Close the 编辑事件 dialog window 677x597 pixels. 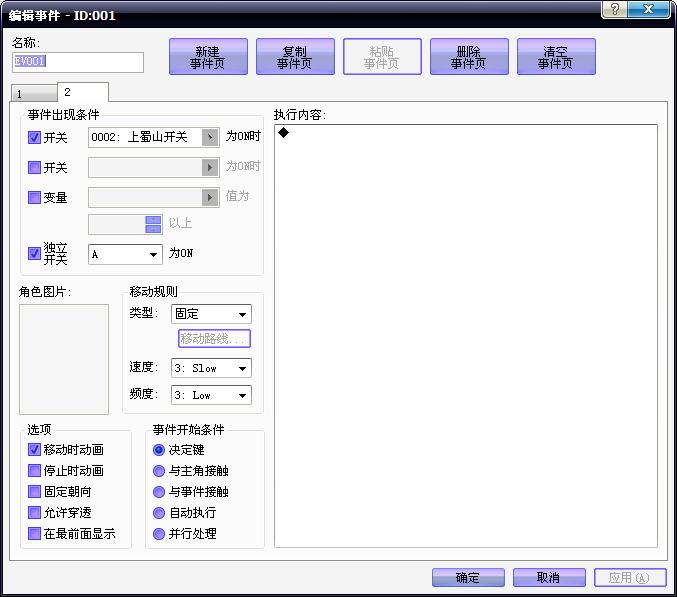[x=648, y=9]
